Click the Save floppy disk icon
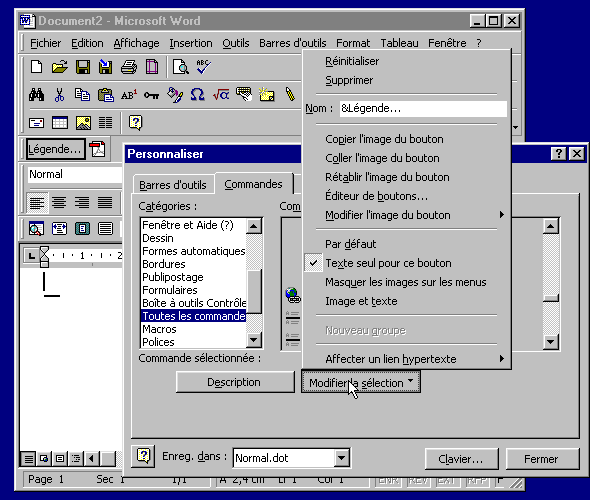The image size is (590, 500). tap(83, 67)
